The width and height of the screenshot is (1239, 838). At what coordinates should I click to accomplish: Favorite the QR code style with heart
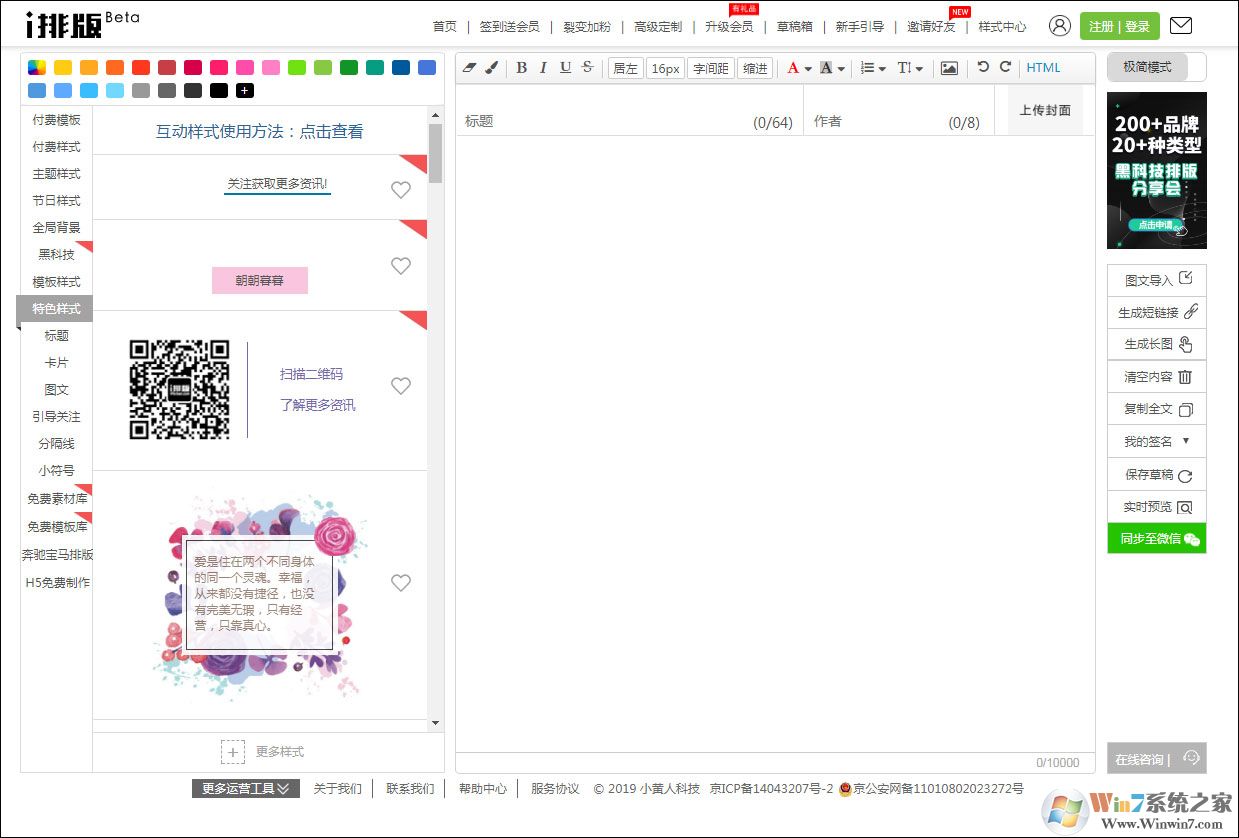pyautogui.click(x=401, y=386)
